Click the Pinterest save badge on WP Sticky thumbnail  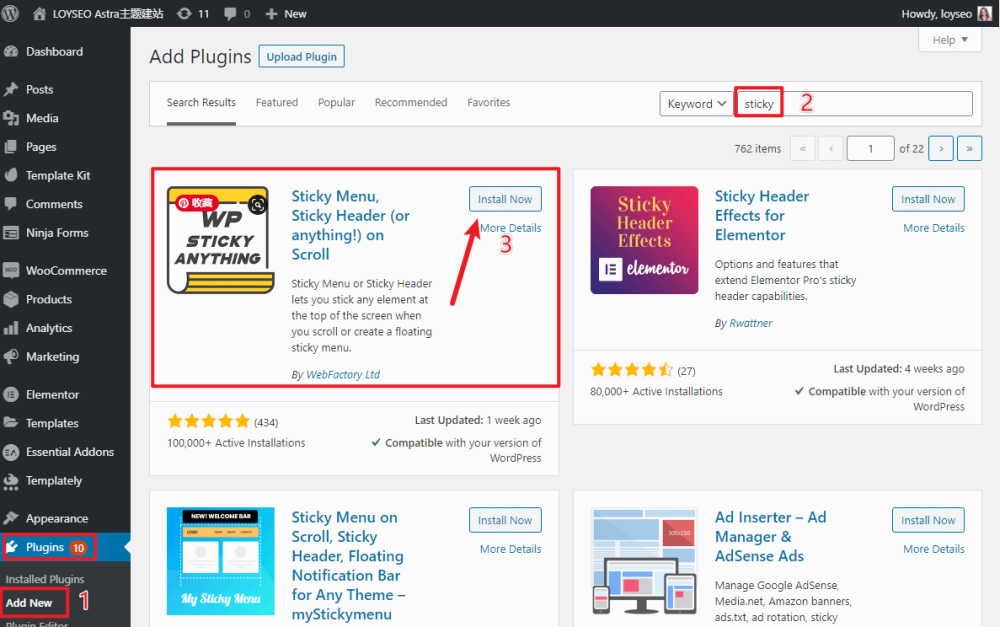click(x=197, y=203)
